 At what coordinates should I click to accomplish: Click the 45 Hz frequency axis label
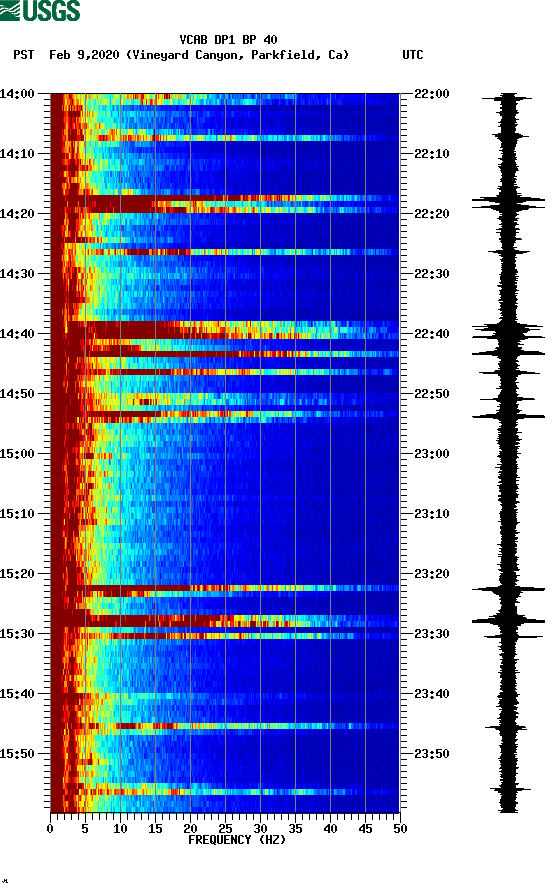pyautogui.click(x=365, y=829)
